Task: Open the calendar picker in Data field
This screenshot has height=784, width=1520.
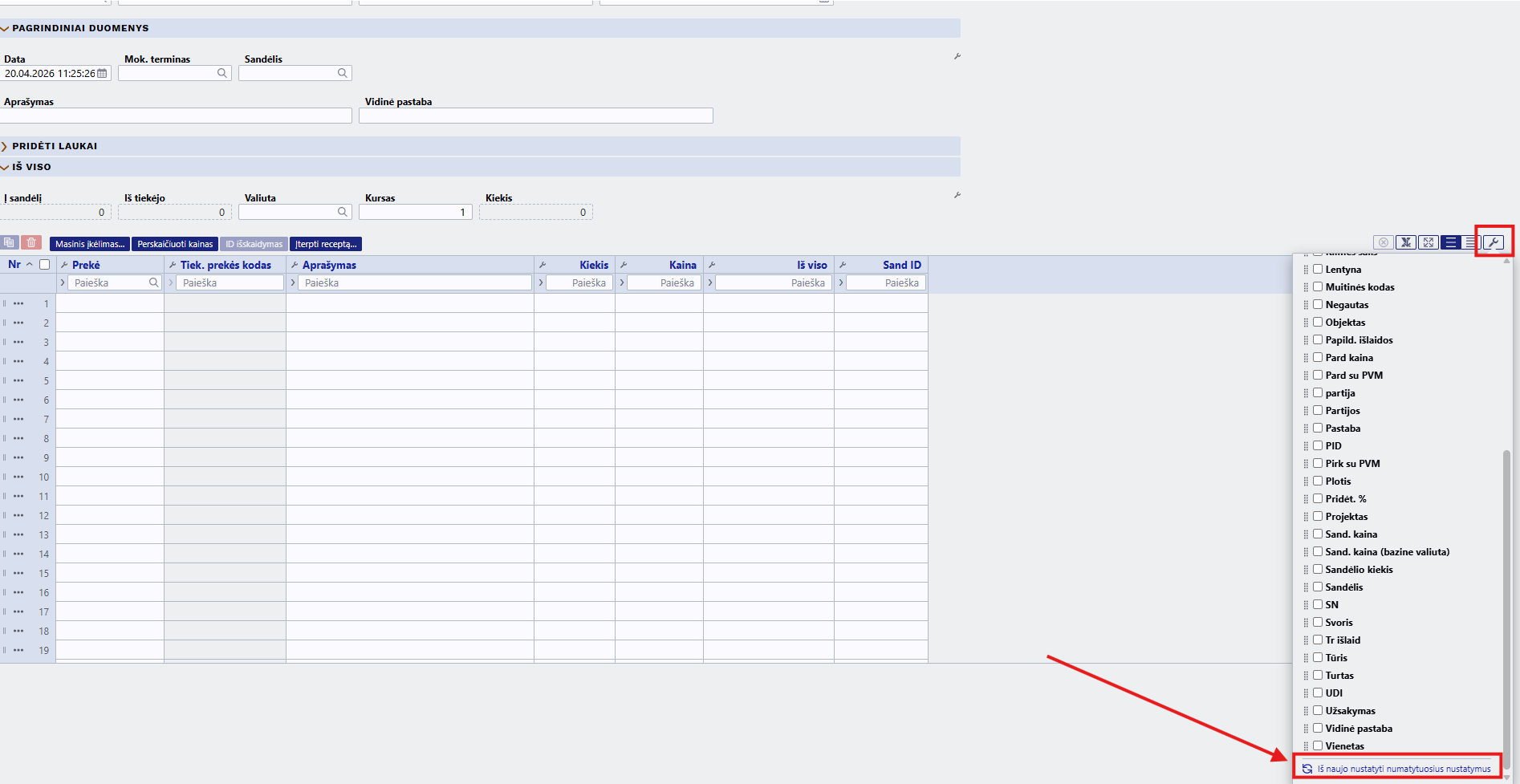Action: (102, 74)
